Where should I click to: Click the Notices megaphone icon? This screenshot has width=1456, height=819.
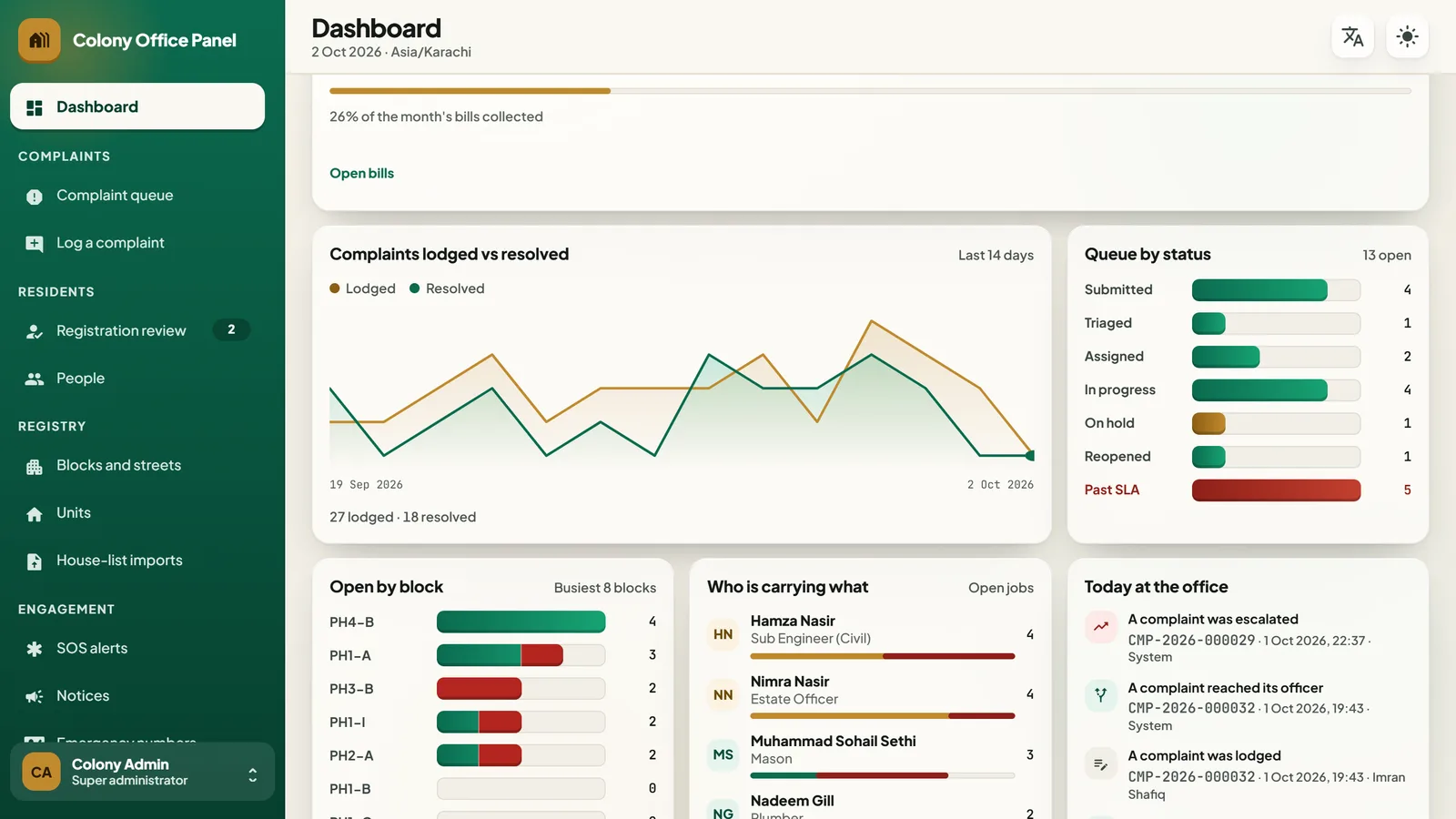(35, 697)
